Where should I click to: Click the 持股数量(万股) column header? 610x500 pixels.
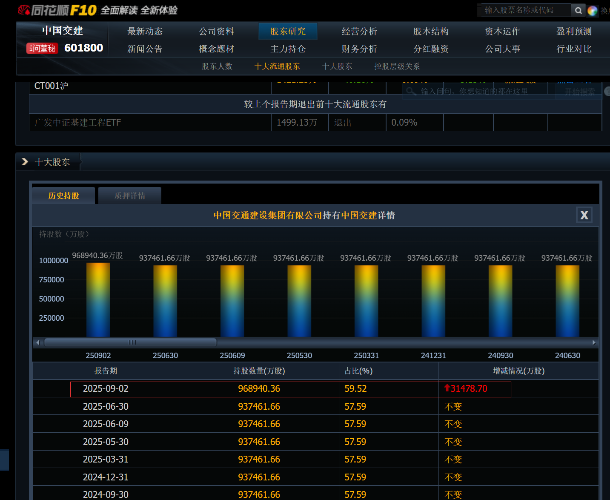coord(259,371)
